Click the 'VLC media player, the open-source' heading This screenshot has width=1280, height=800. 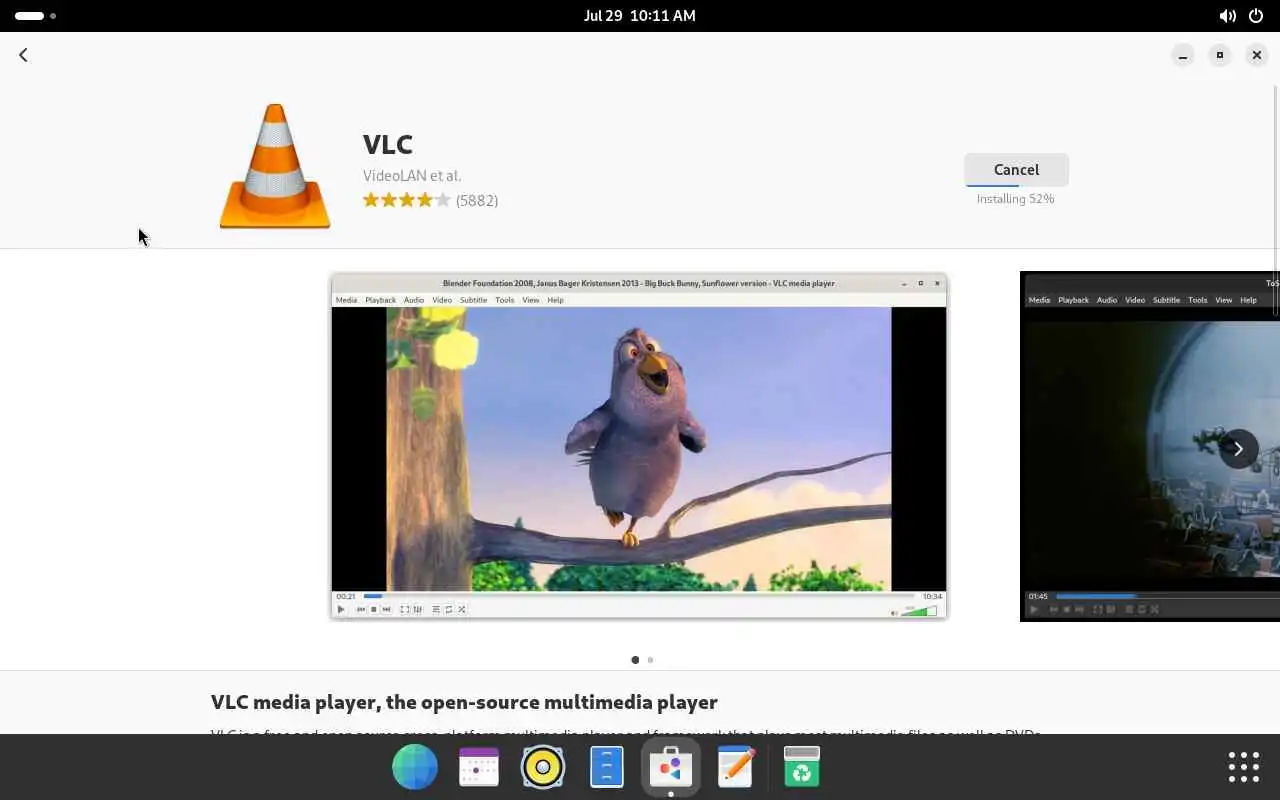tap(464, 702)
